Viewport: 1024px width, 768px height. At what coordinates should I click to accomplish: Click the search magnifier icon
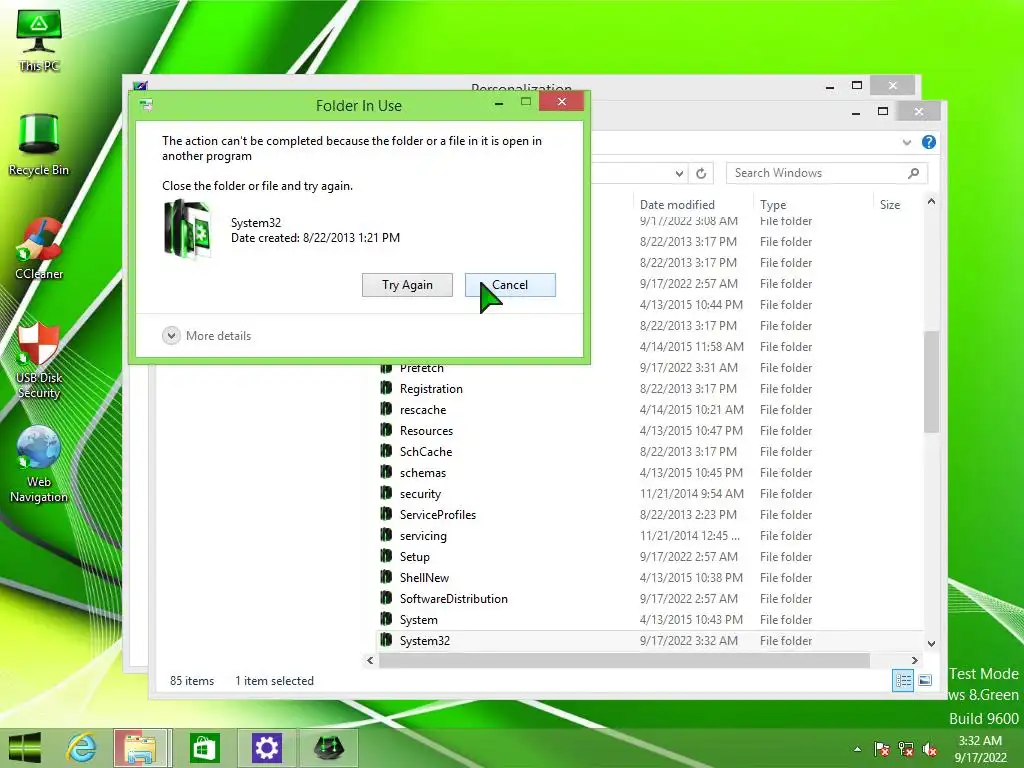pos(914,173)
